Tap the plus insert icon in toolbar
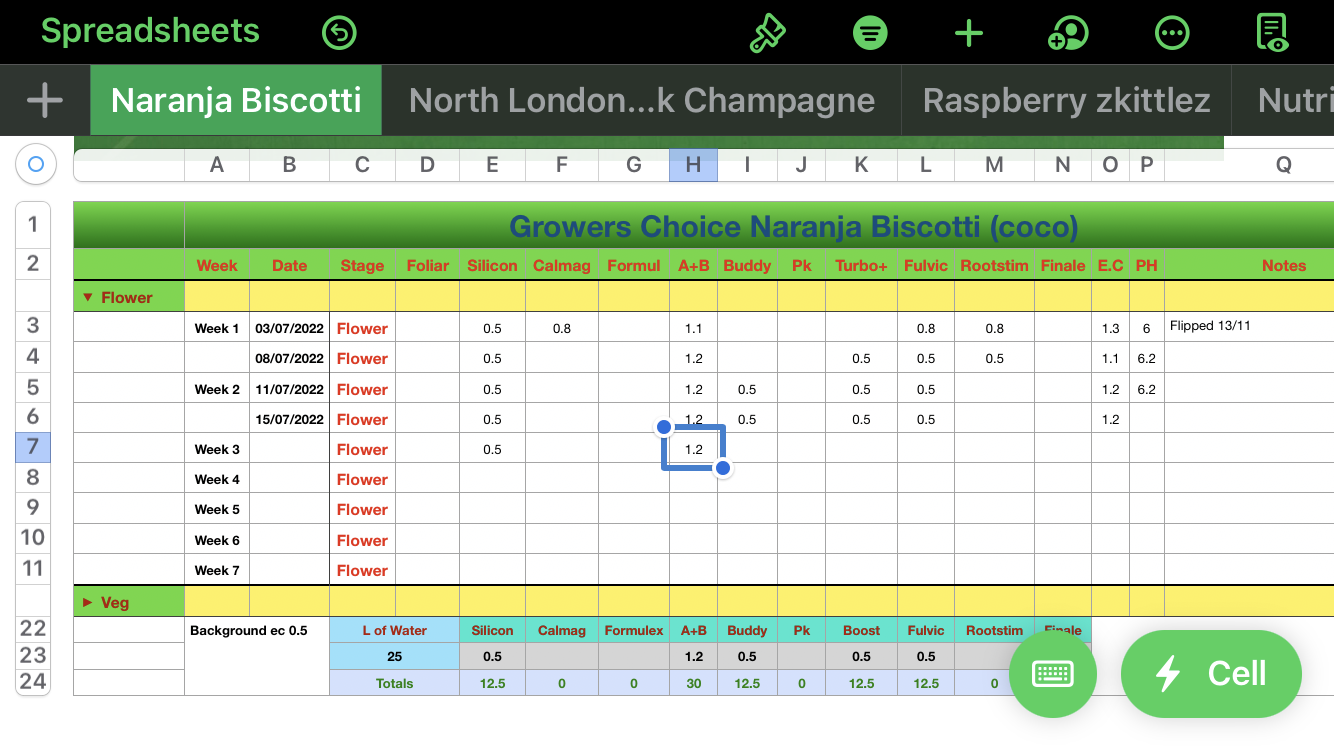Viewport: 1334px width, 750px height. coord(968,33)
